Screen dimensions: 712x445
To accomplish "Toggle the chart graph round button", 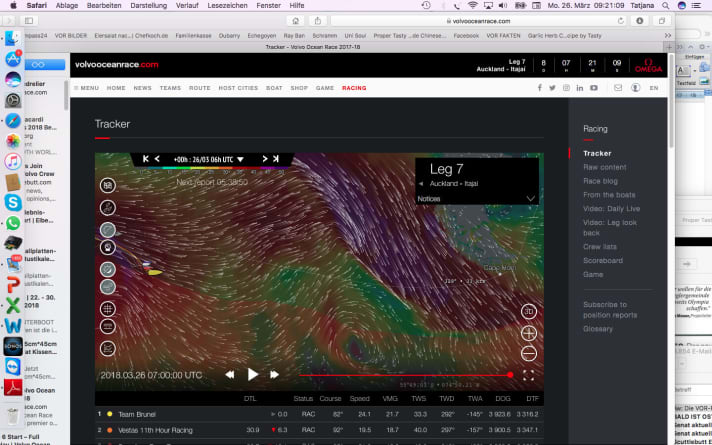I will [x=108, y=348].
